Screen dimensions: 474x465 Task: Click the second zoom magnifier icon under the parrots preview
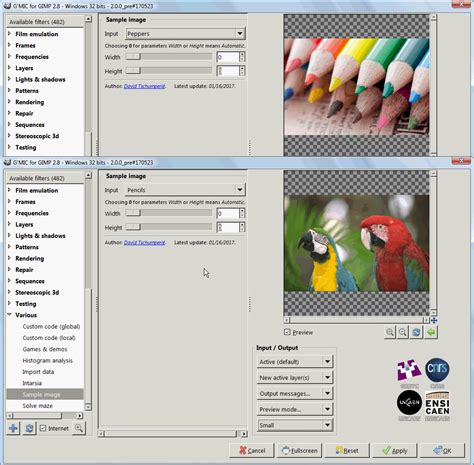[x=403, y=332]
